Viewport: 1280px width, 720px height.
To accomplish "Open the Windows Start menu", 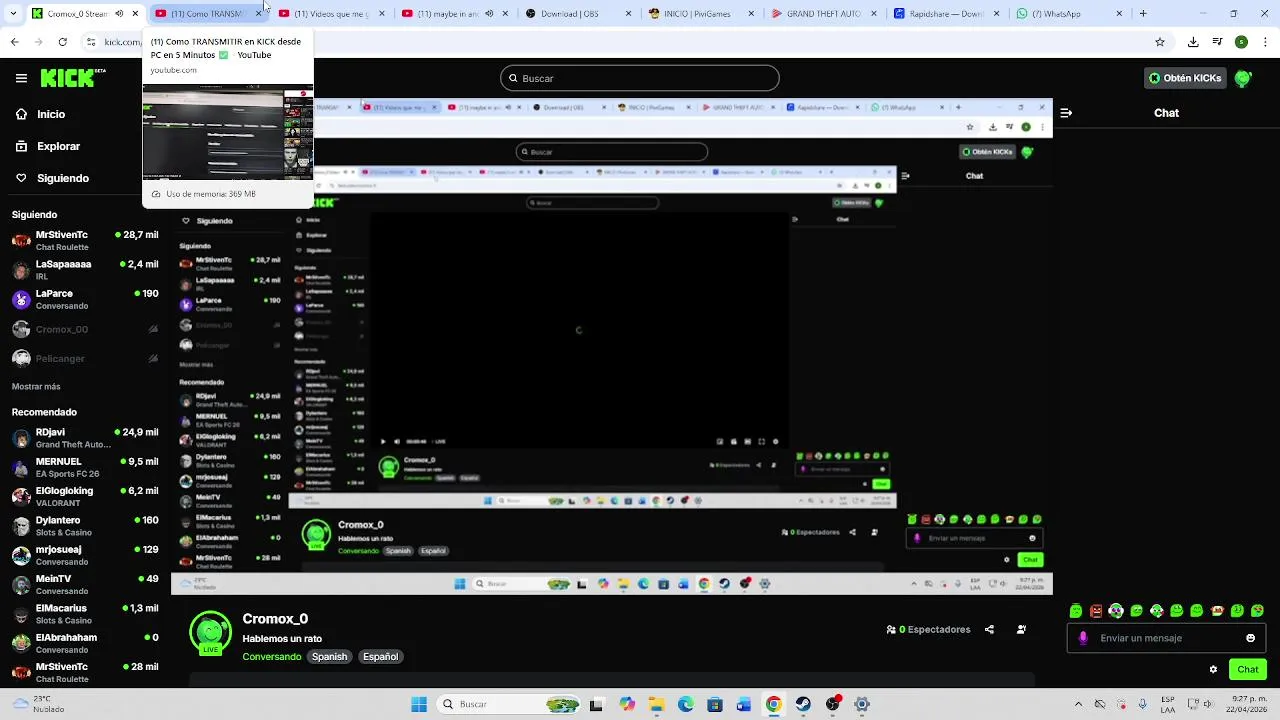I will pyautogui.click(x=419, y=704).
